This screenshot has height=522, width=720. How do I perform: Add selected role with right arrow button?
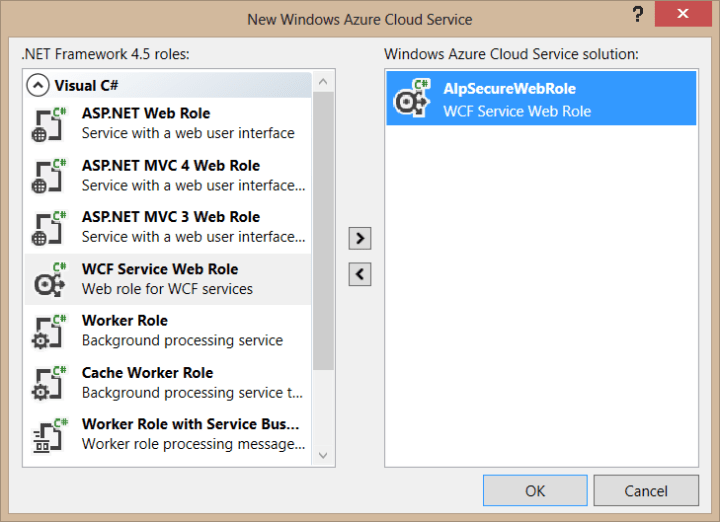coord(360,238)
